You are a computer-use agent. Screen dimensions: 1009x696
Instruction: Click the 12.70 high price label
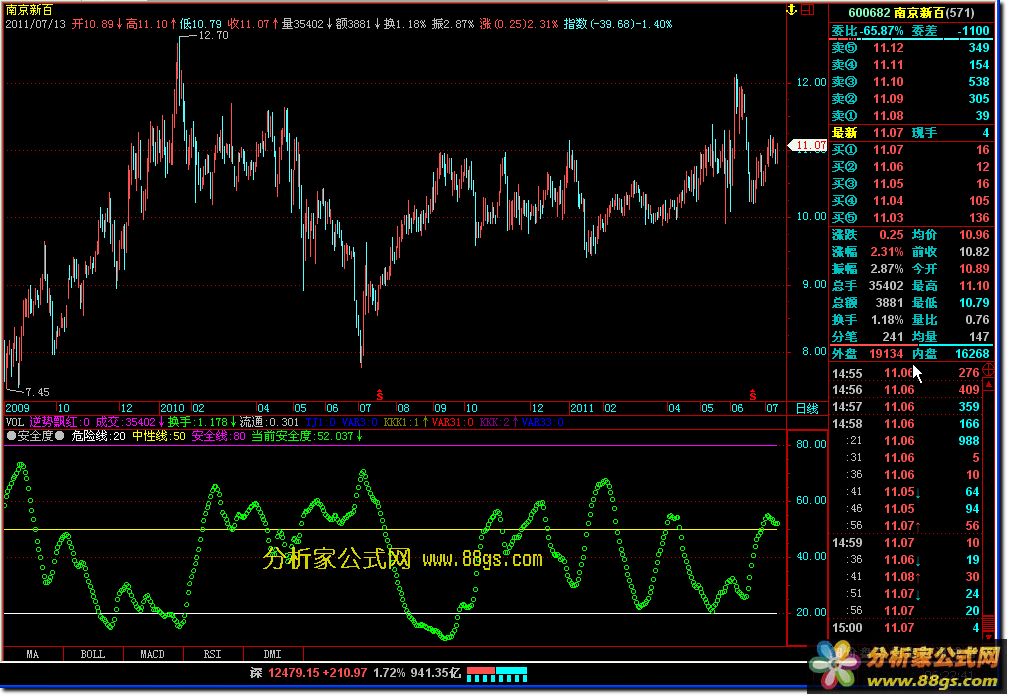pos(213,35)
